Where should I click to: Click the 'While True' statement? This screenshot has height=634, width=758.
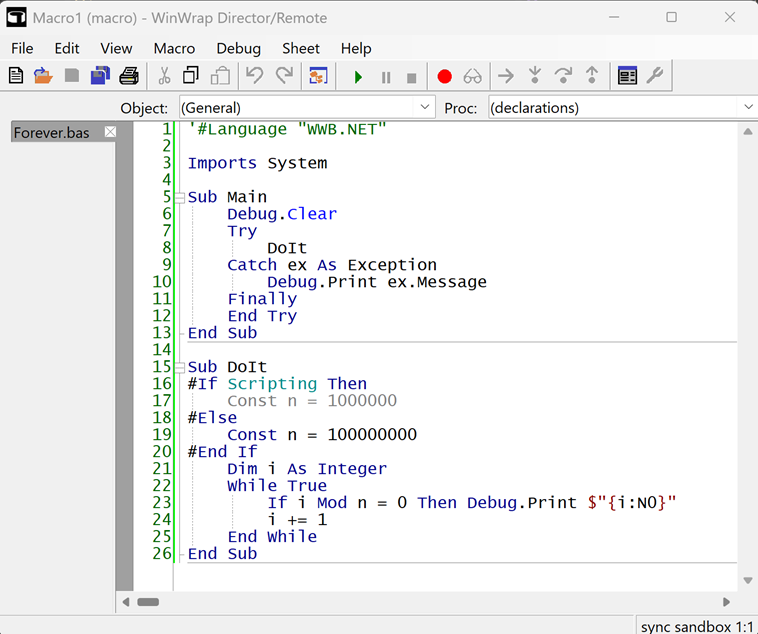[277, 486]
